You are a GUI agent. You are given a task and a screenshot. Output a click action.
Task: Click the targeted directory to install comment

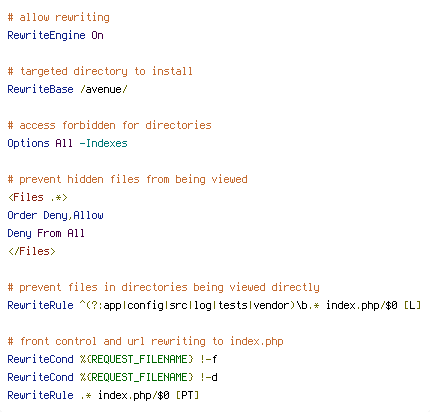click(100, 71)
